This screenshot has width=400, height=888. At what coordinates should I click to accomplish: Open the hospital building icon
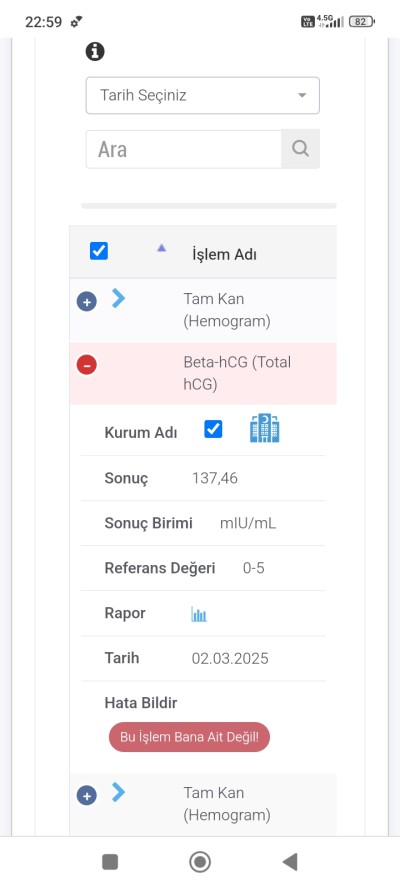pos(265,428)
